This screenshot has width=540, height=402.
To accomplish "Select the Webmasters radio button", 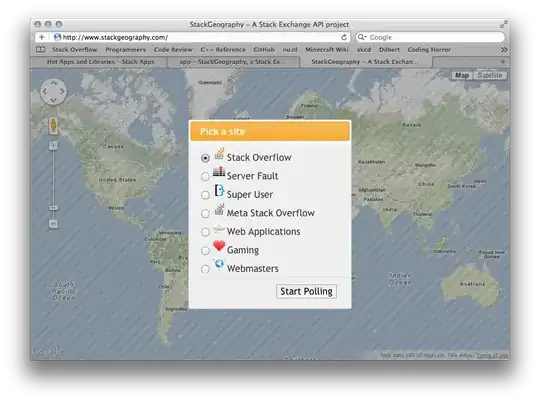I will coord(205,269).
